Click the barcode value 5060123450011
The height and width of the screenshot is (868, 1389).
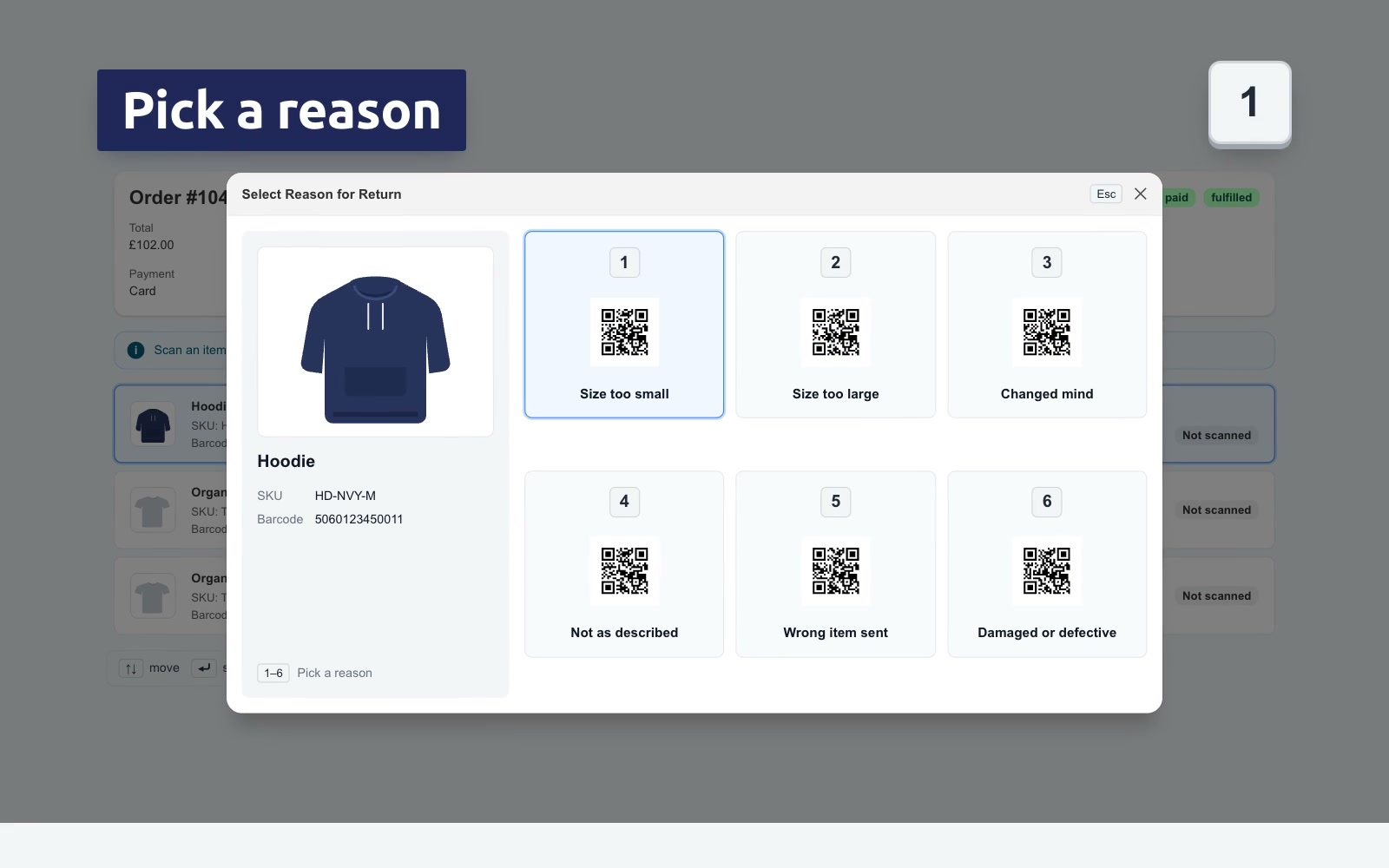point(359,519)
